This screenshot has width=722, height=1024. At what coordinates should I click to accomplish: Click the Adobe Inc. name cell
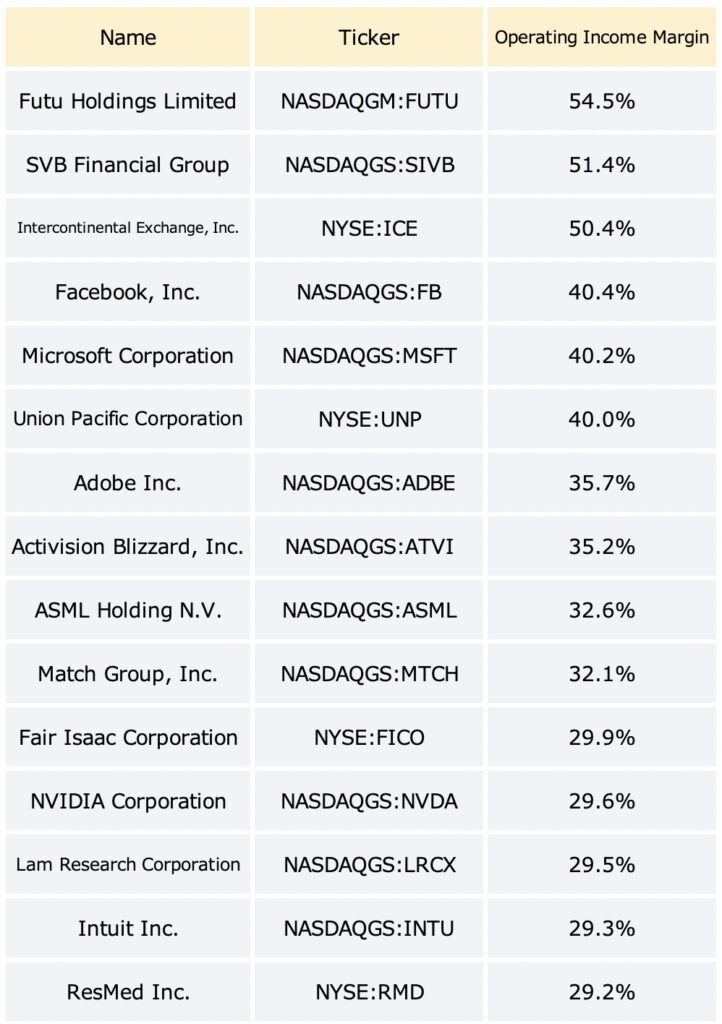pyautogui.click(x=128, y=483)
